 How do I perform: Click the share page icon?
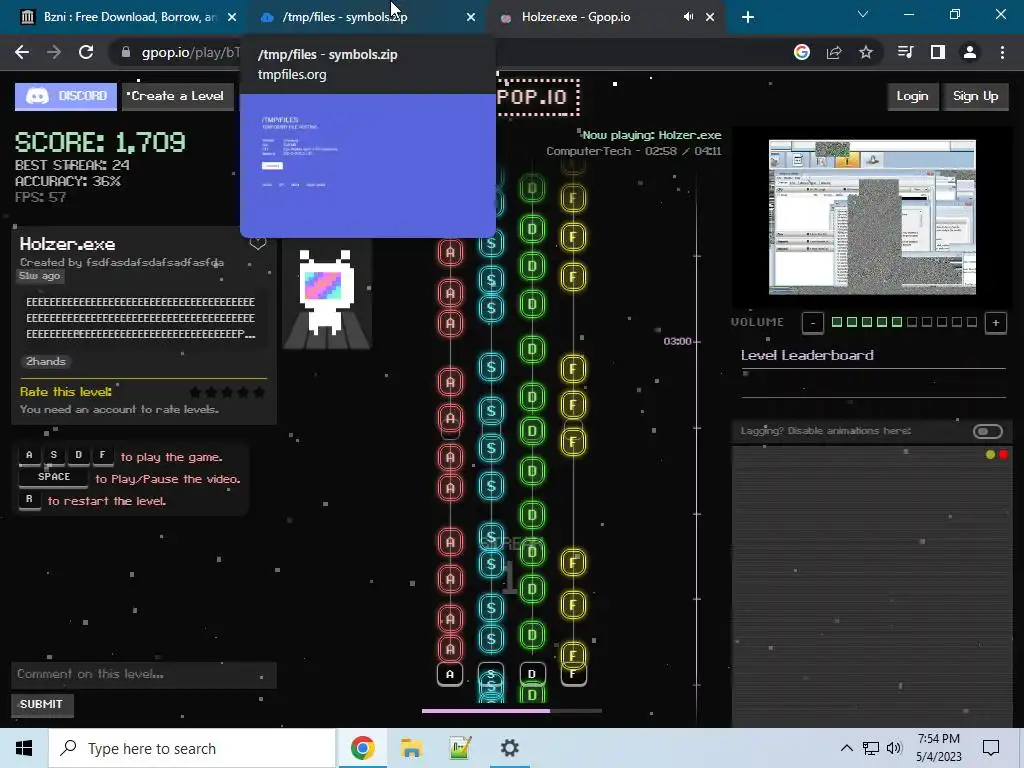coord(834,53)
